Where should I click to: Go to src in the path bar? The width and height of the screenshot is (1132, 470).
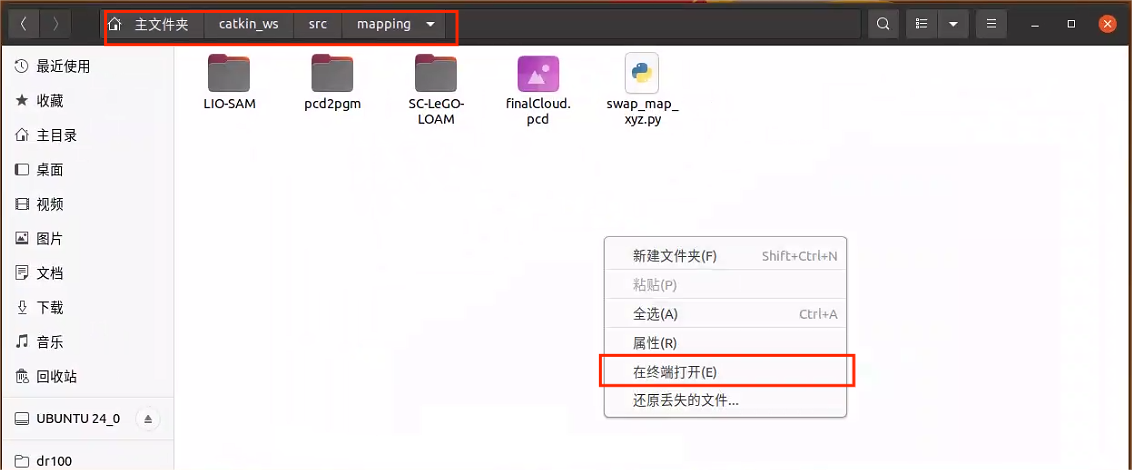tap(318, 24)
